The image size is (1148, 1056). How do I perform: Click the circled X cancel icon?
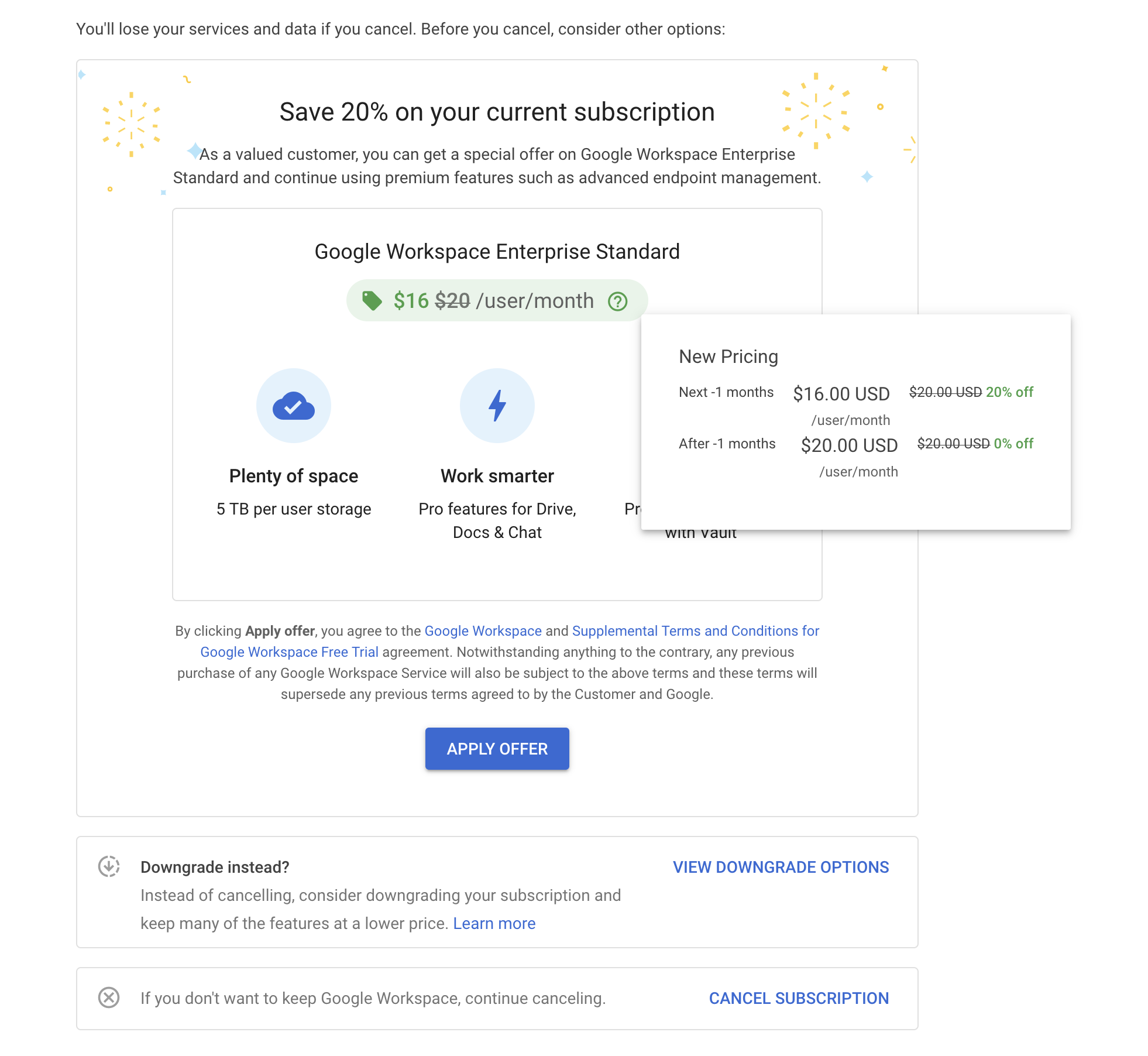tap(109, 997)
